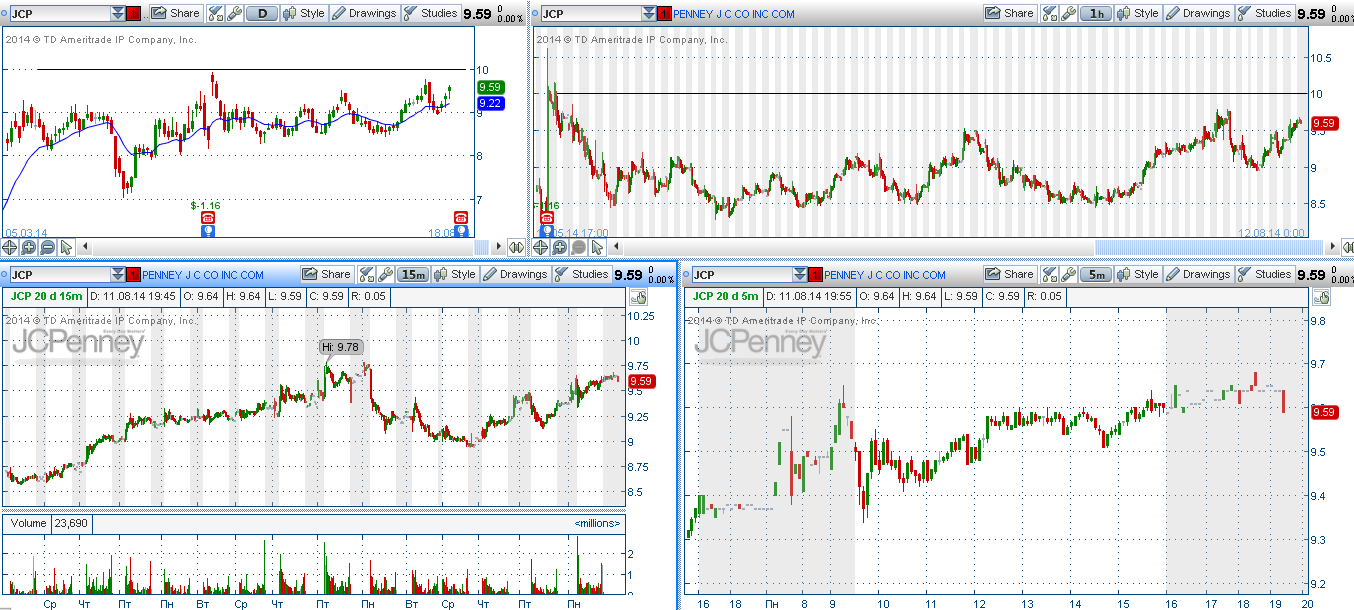
Task: Open the Style menu on the daily chart
Action: (x=304, y=14)
